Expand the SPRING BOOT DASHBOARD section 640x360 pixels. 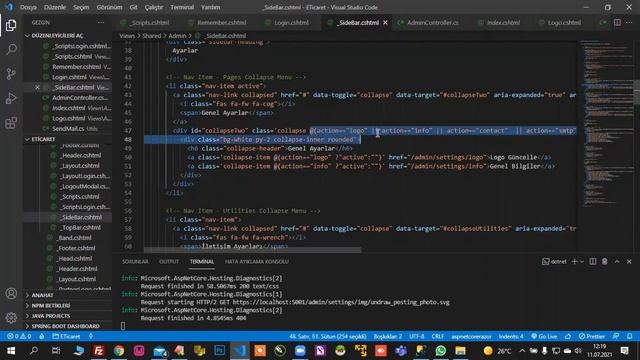coord(65,326)
